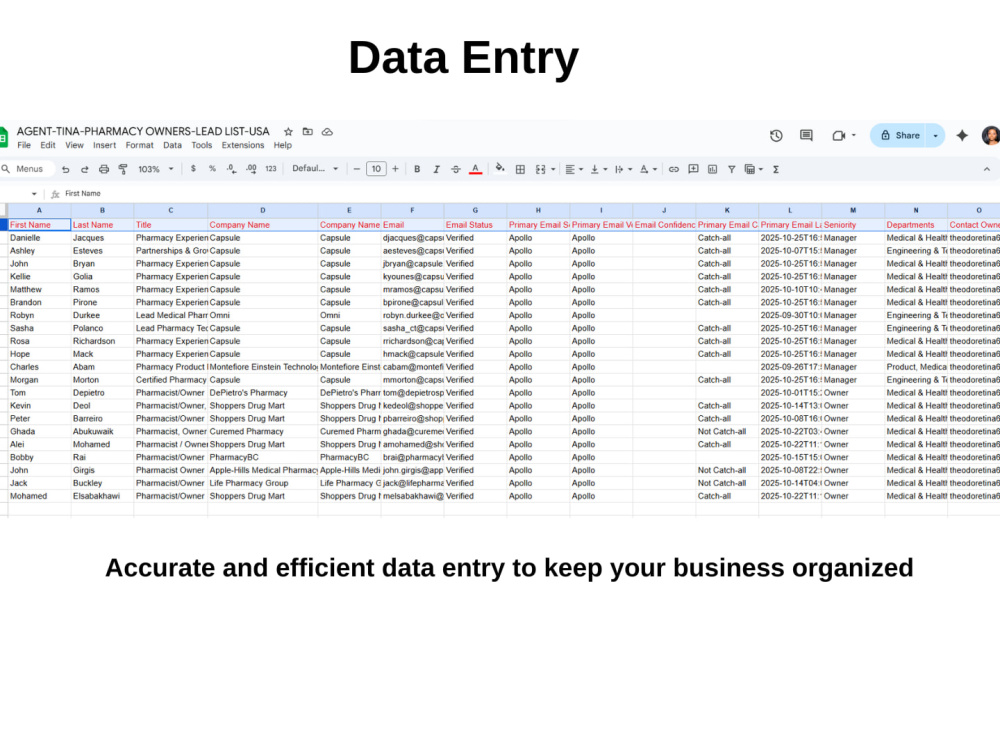The height and width of the screenshot is (750, 1000).
Task: Open vertical align dropdown
Action: (x=598, y=169)
